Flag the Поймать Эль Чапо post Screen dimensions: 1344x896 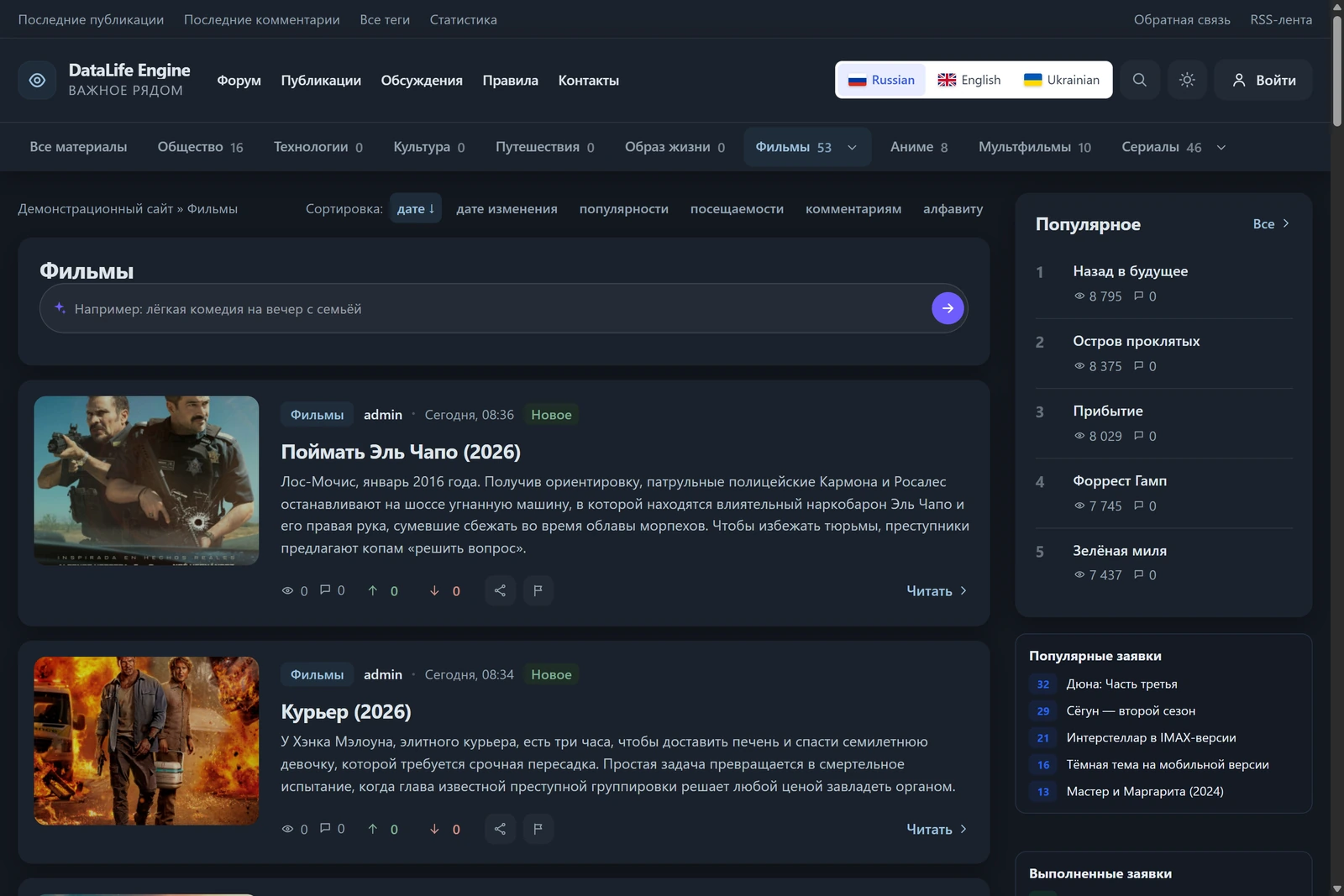538,590
